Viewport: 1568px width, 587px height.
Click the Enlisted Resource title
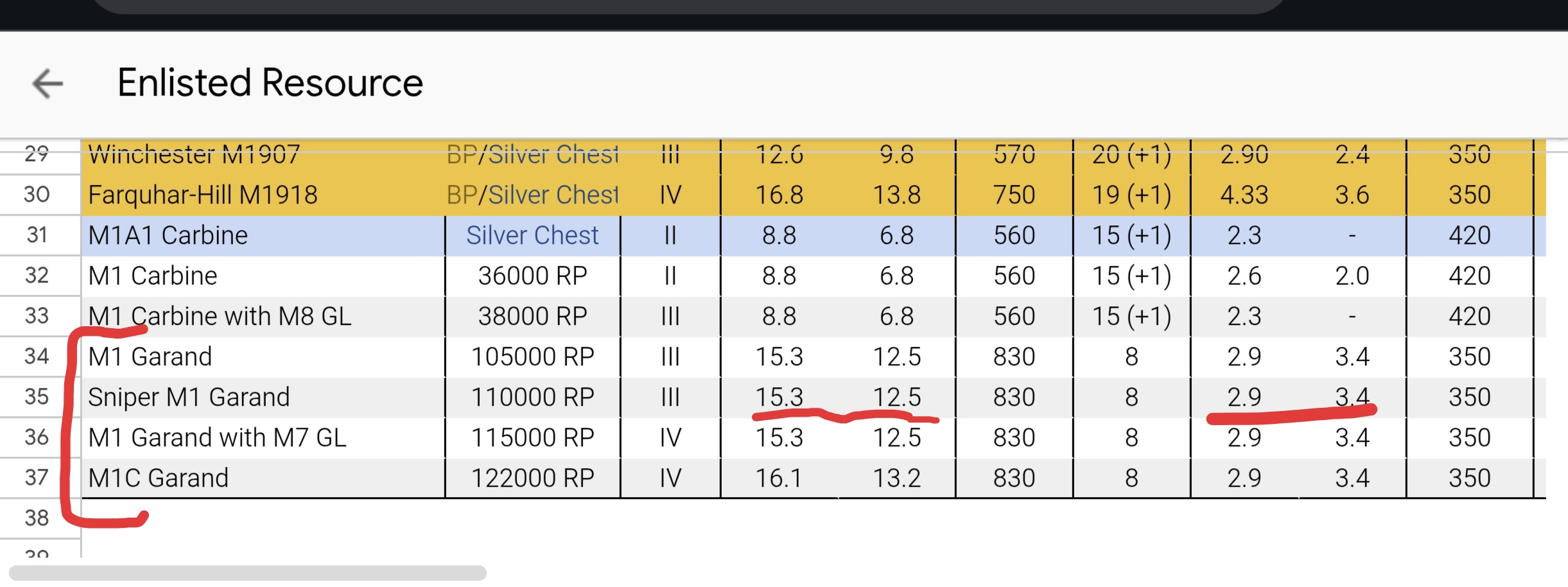click(270, 83)
